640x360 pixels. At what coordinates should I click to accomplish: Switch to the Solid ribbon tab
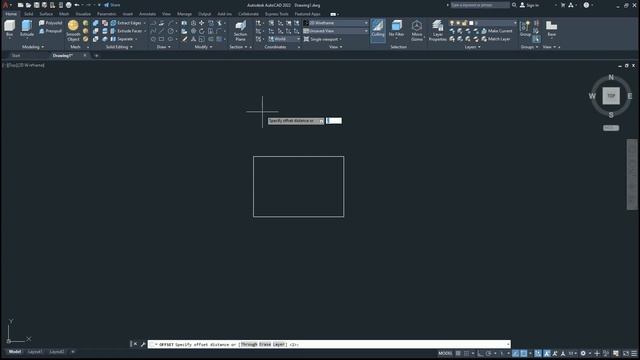(x=29, y=14)
